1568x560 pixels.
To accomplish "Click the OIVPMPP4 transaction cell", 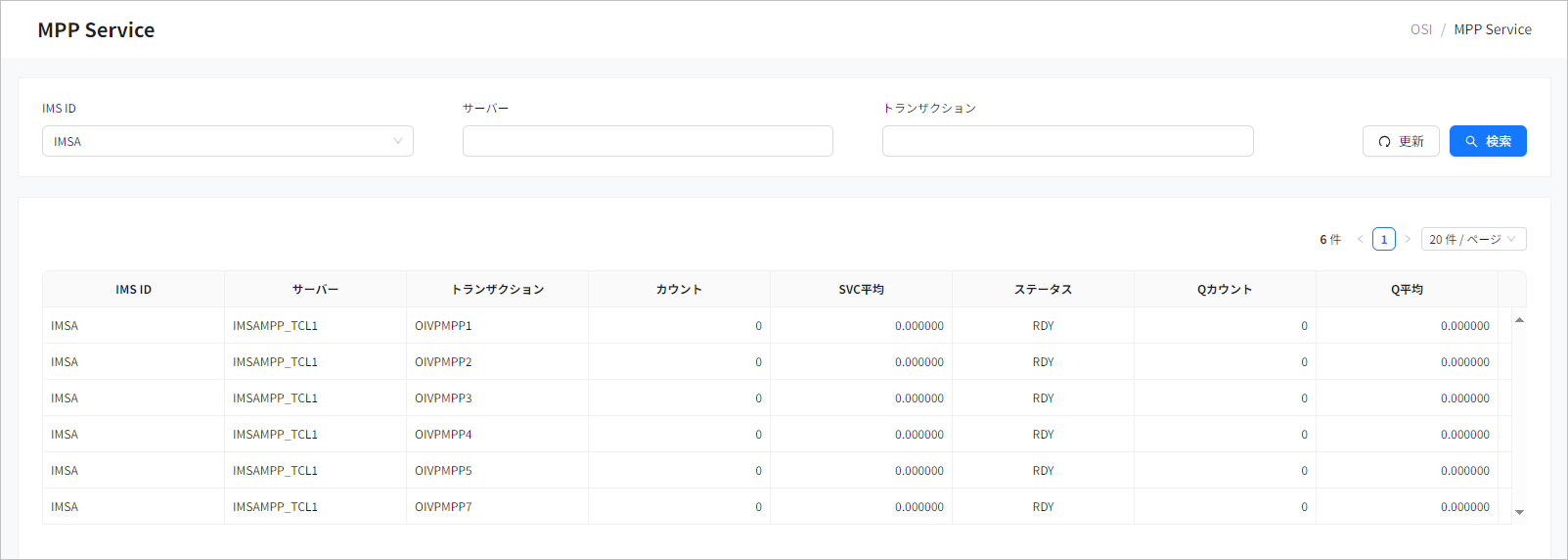I will (443, 435).
